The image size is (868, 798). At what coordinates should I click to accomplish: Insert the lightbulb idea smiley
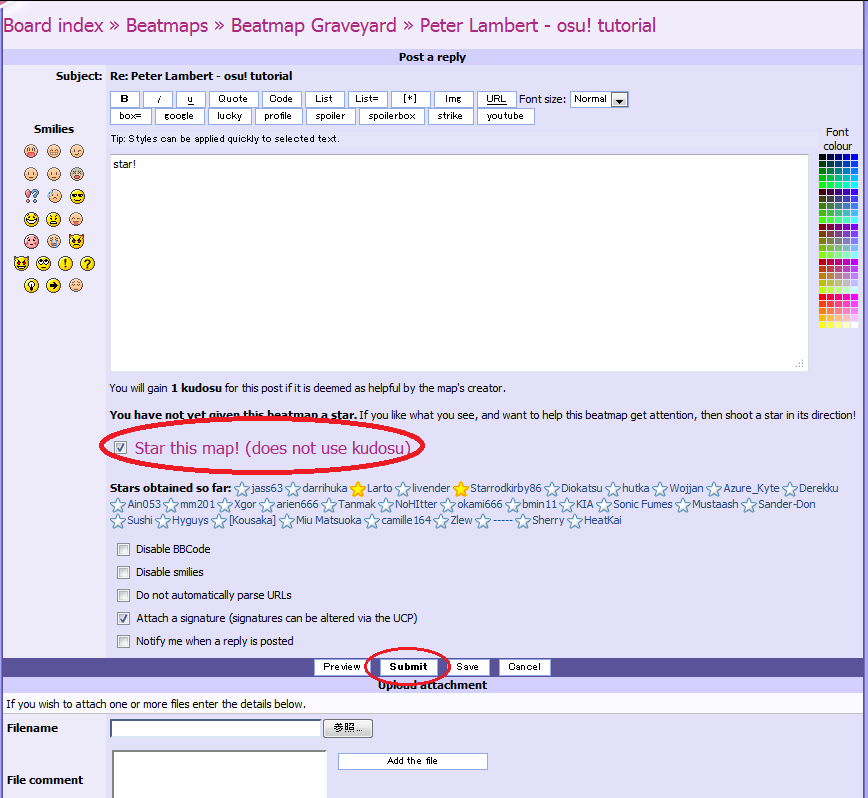(x=31, y=286)
